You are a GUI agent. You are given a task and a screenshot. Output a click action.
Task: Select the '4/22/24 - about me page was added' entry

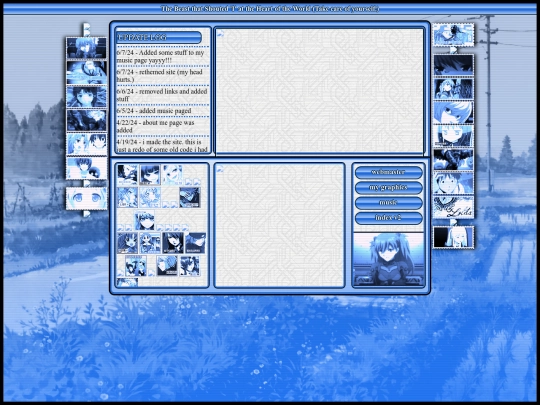163,126
